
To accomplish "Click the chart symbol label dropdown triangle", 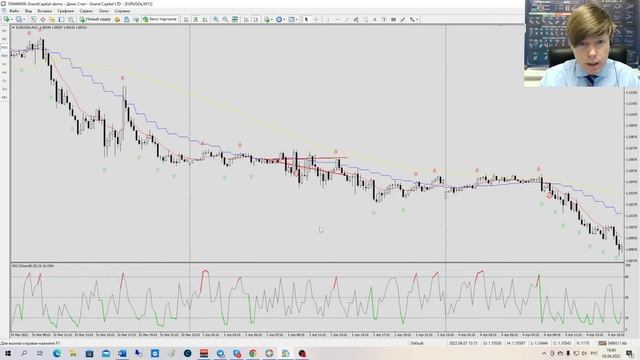I will pos(13,27).
